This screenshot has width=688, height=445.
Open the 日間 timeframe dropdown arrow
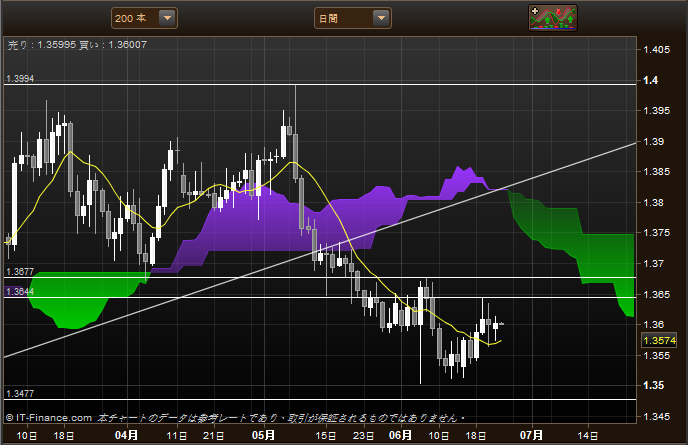click(x=381, y=18)
